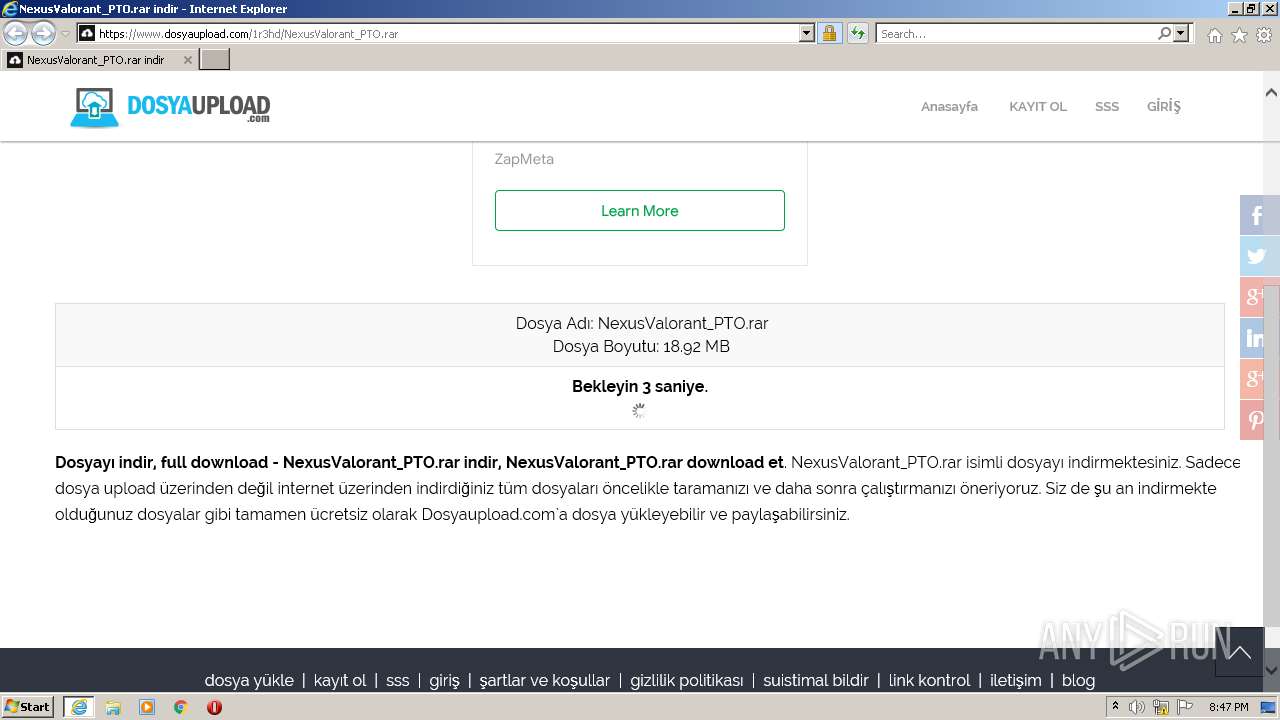
Task: Click the upper Google+ share icon
Action: click(x=1258, y=297)
